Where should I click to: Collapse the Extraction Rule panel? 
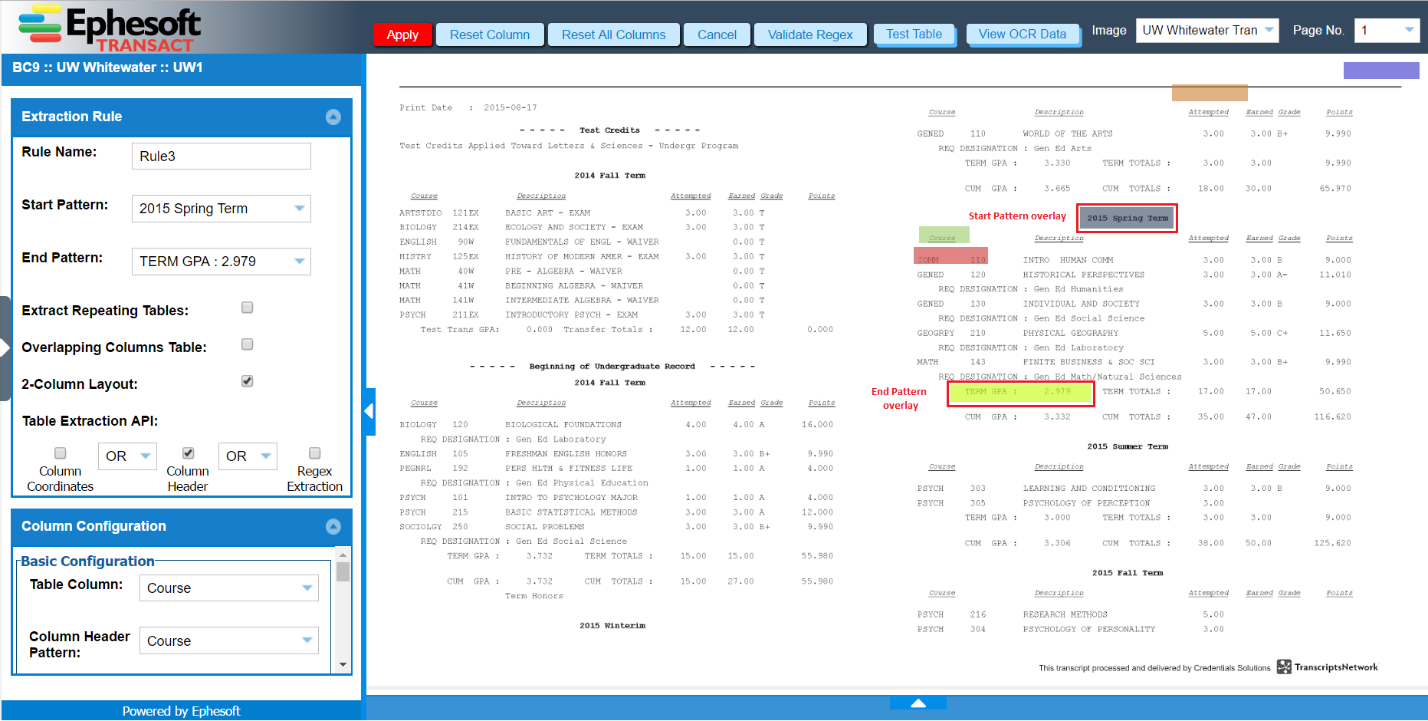coord(333,117)
